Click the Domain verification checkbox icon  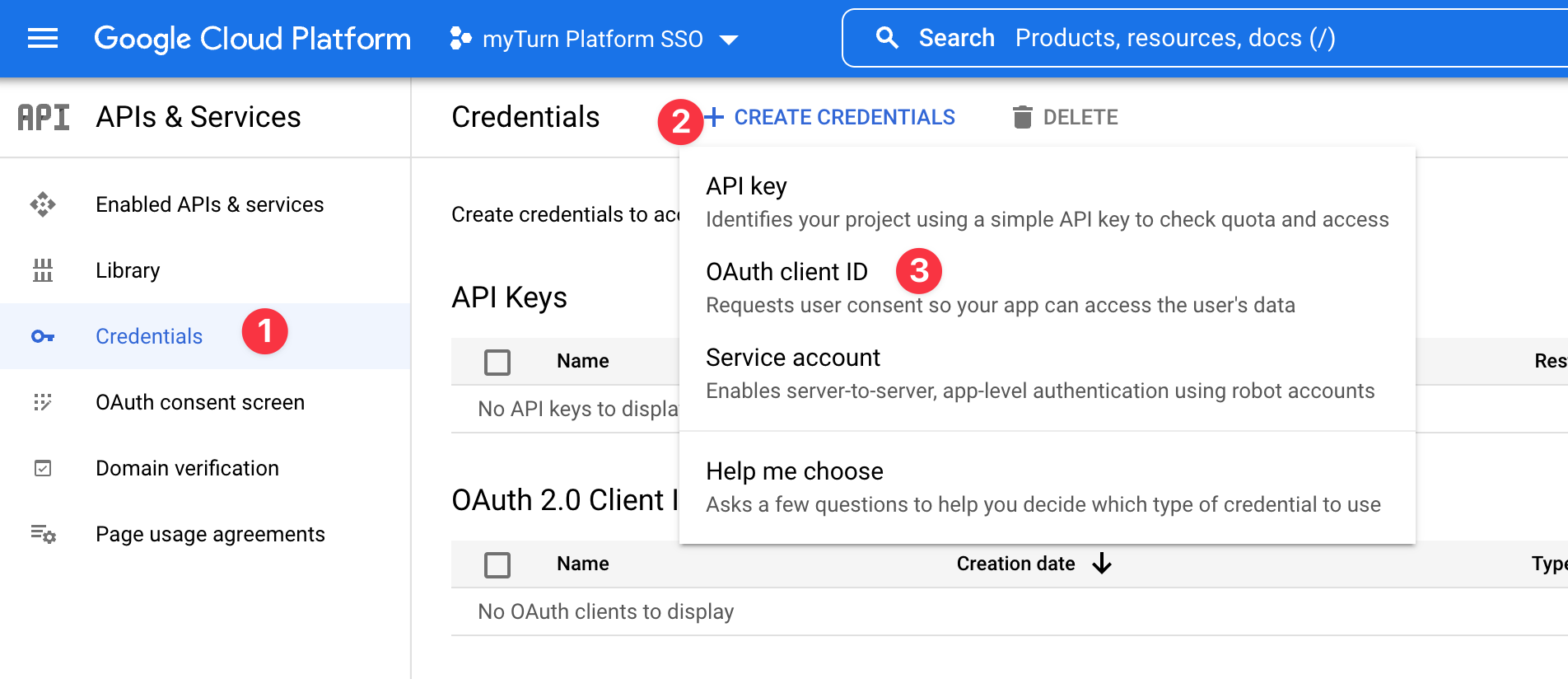(43, 468)
